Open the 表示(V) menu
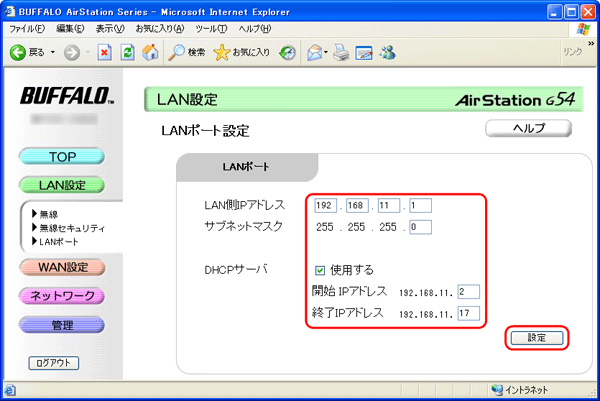Viewport: 600px width, 401px height. click(x=110, y=29)
